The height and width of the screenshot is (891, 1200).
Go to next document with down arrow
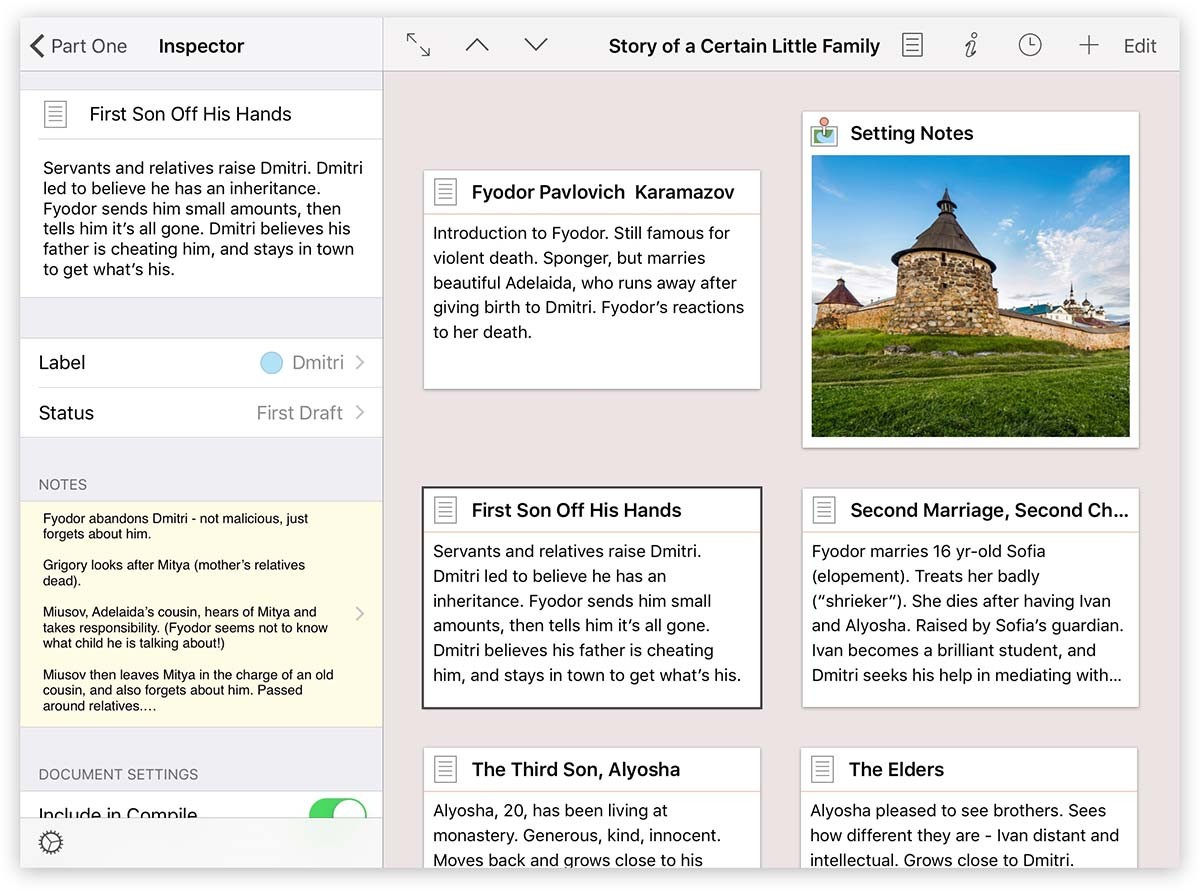[536, 45]
